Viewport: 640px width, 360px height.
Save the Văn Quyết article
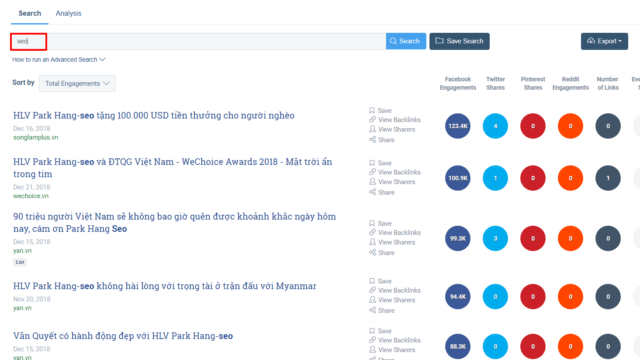[x=380, y=331]
